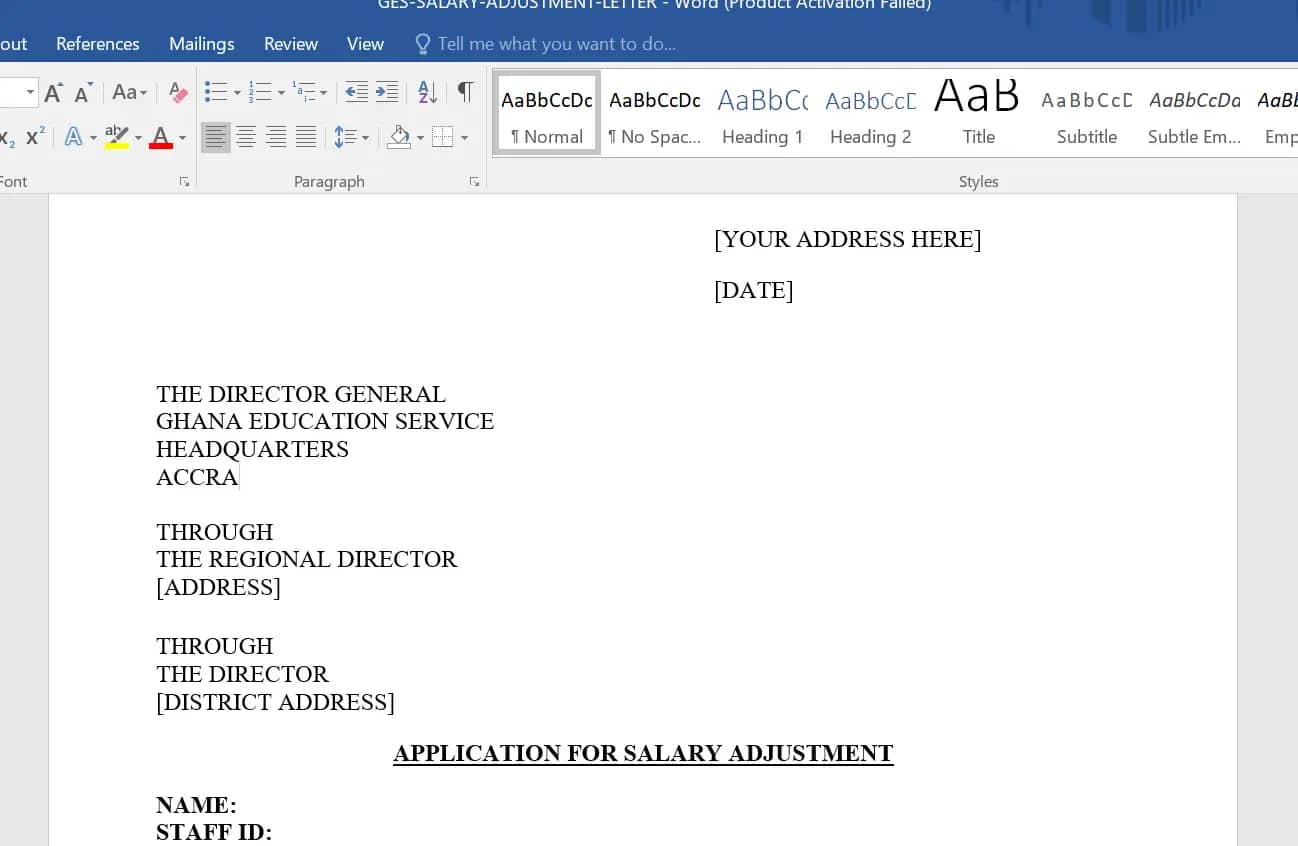1298x846 pixels.
Task: Switch to the View ribbon tab
Action: 365,44
